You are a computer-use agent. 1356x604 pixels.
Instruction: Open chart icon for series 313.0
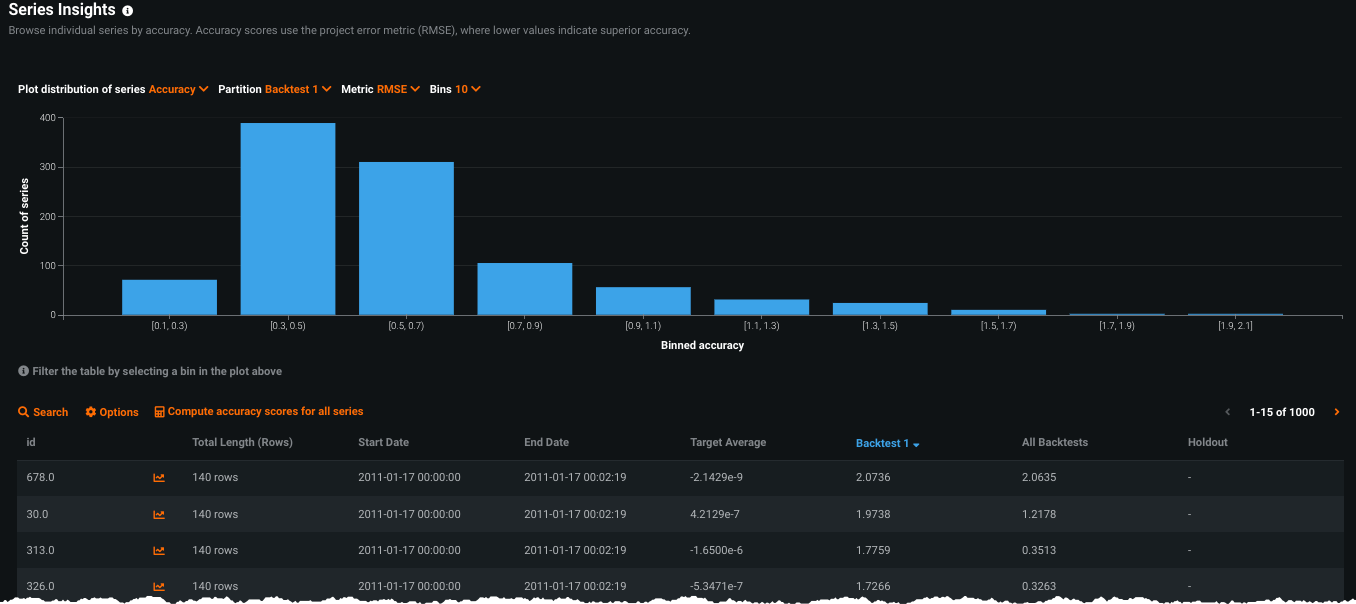158,551
